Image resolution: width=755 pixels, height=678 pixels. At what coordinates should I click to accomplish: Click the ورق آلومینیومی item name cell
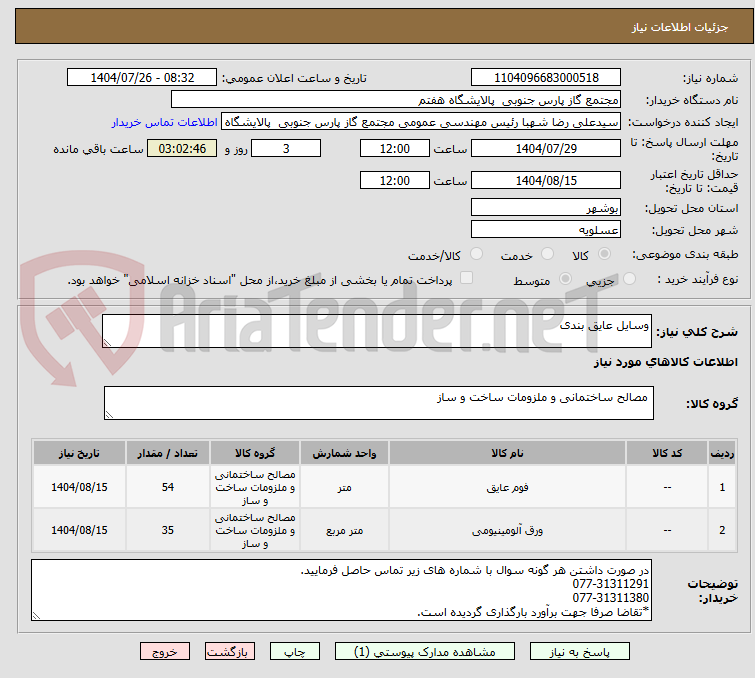click(x=507, y=530)
